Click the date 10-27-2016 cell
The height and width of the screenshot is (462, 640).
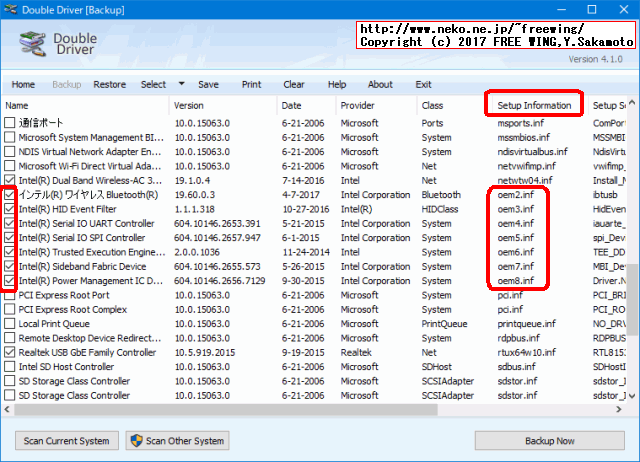[306, 209]
